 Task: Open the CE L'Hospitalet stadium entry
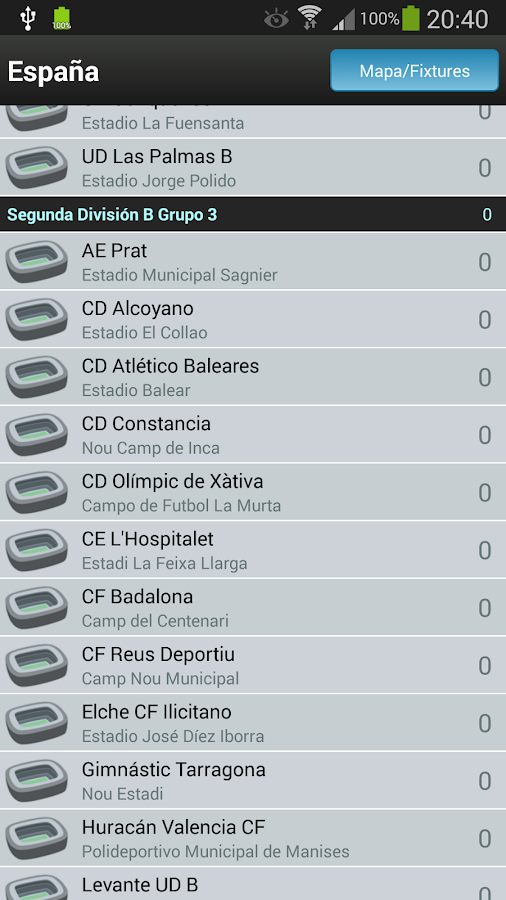click(x=253, y=550)
